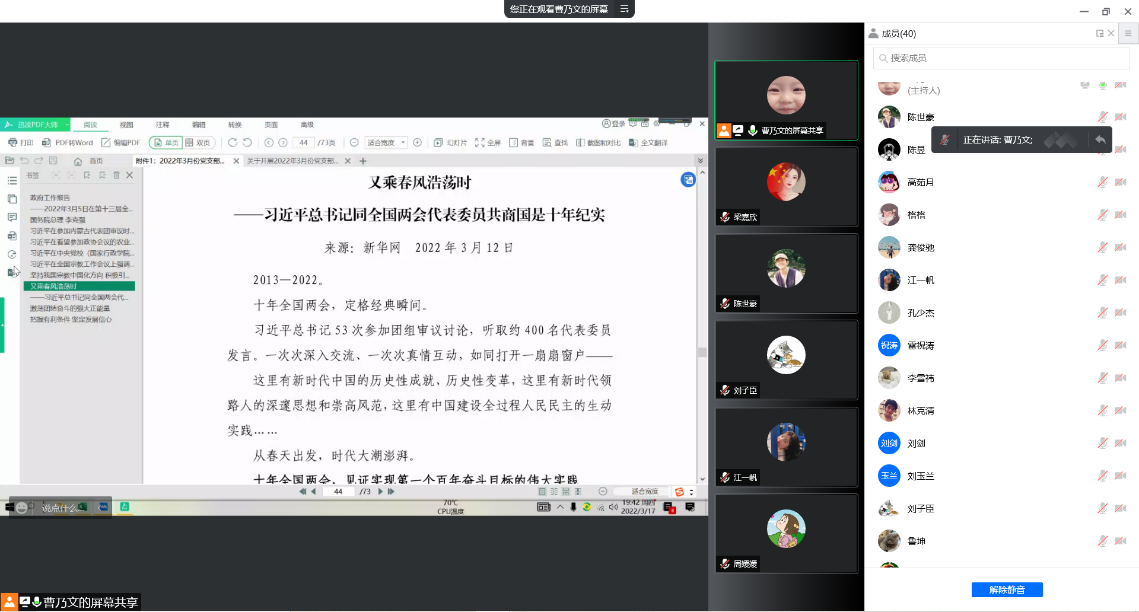Toggle microphone mute for 陈世豪

point(1103,117)
